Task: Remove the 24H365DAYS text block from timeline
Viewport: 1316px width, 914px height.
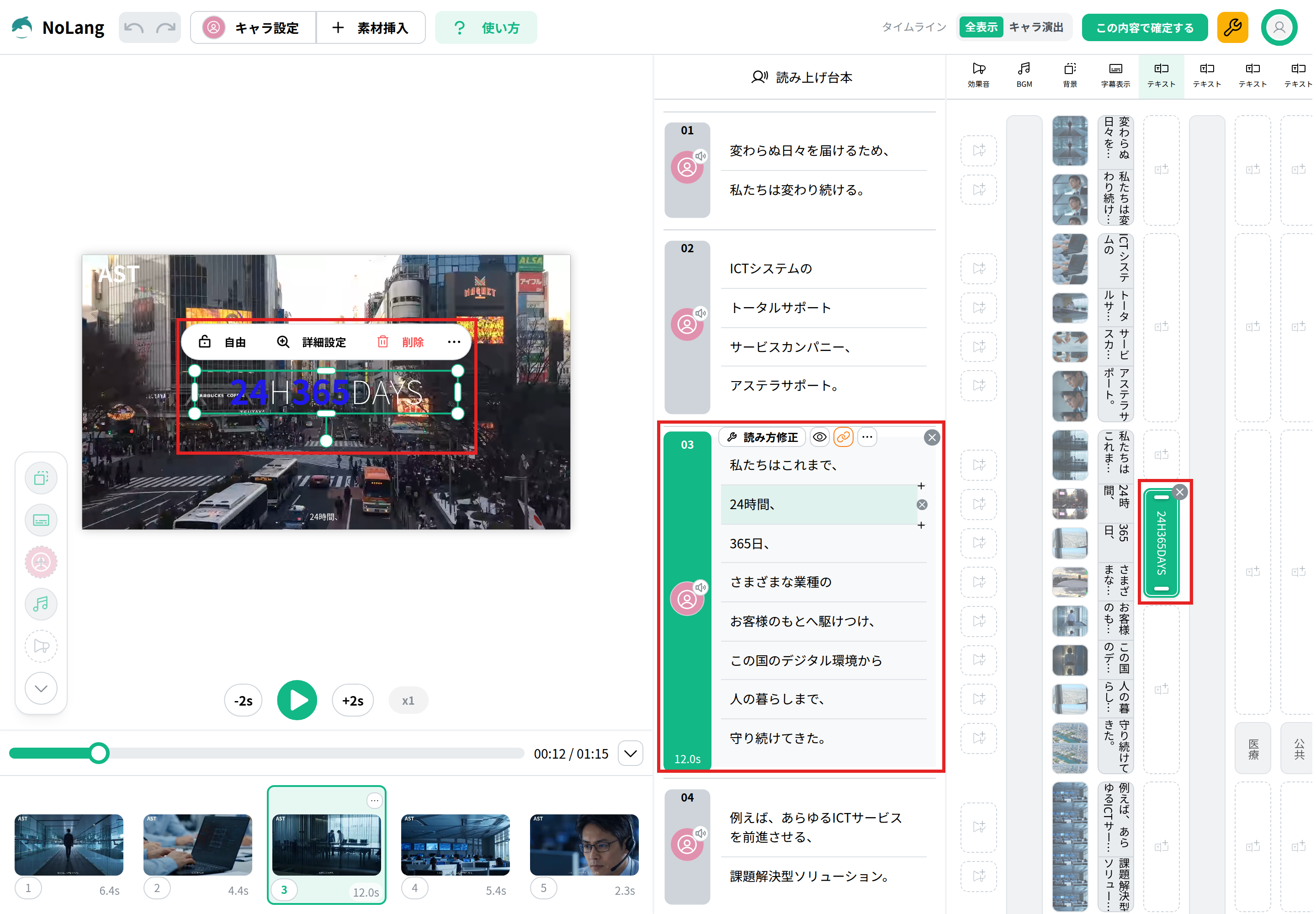Action: coord(1180,492)
